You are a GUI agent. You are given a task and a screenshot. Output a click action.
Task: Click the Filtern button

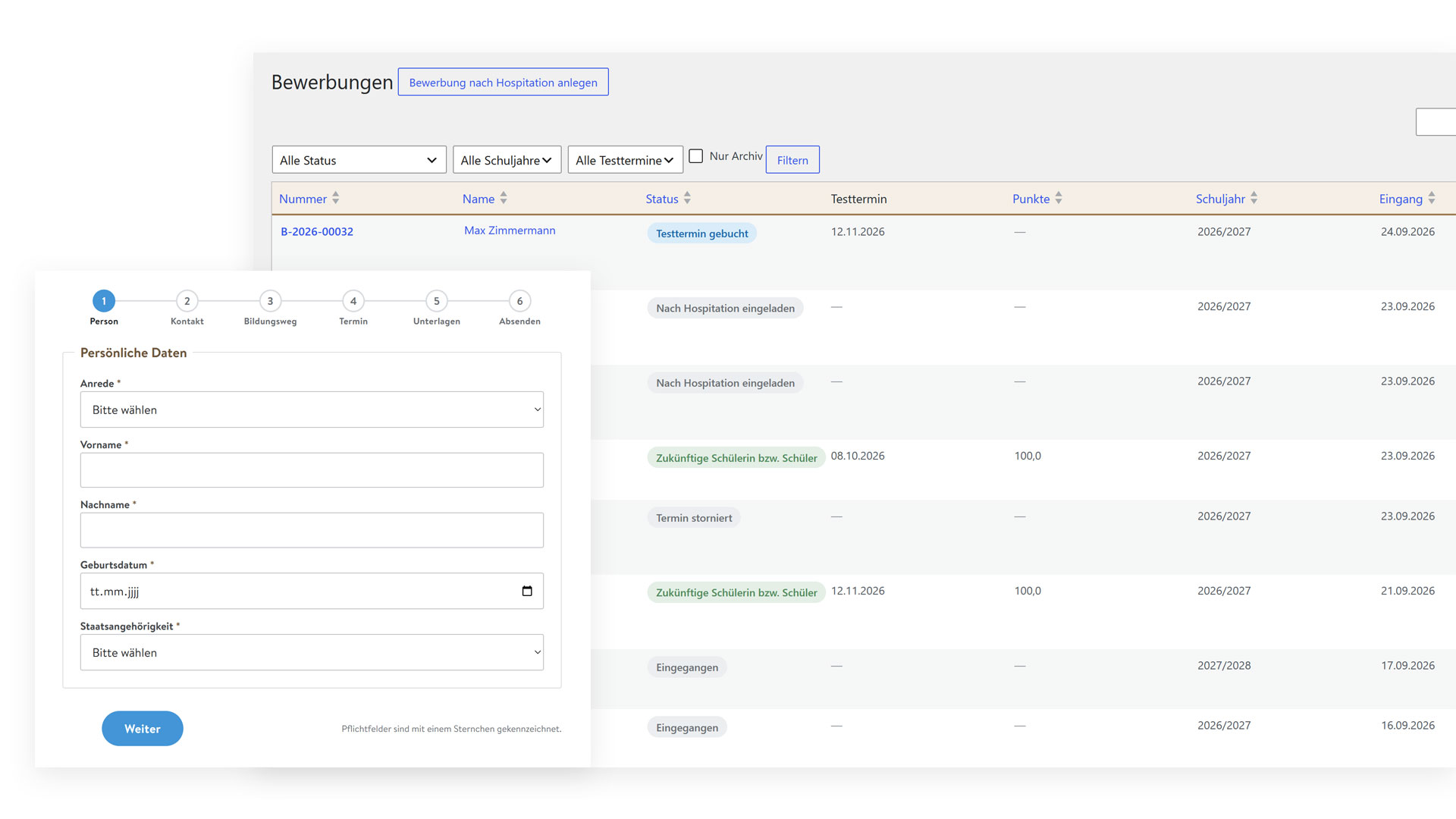792,160
